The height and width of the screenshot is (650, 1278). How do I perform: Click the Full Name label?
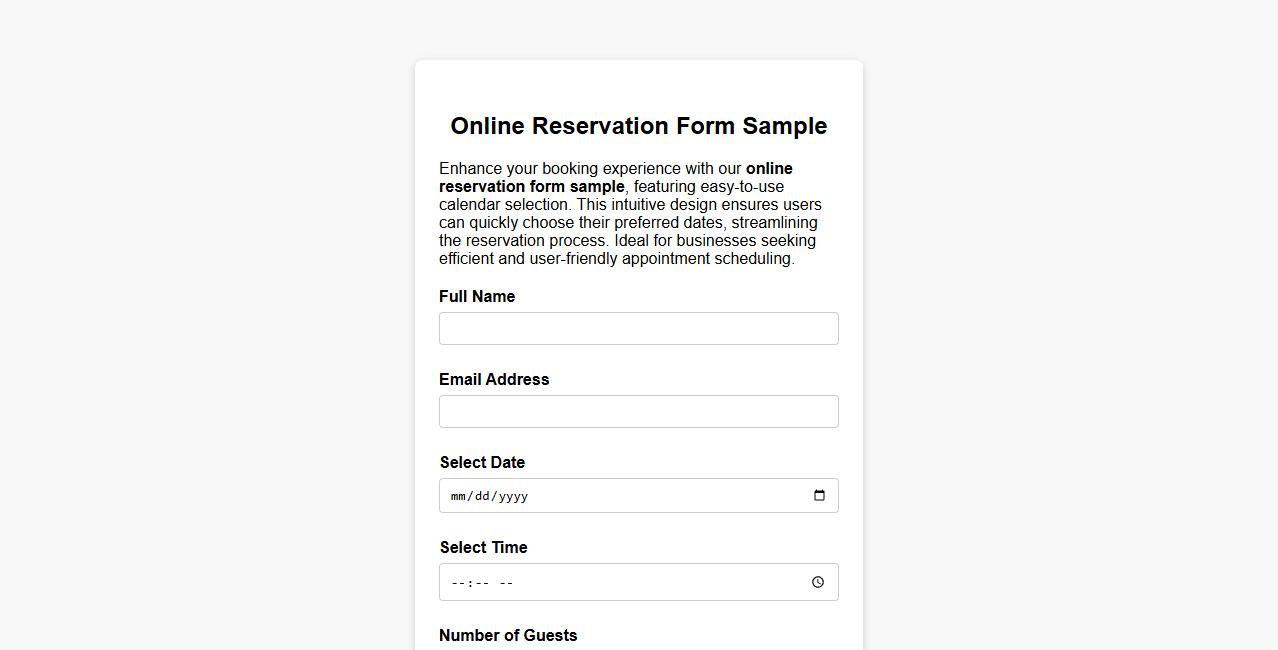pos(477,296)
